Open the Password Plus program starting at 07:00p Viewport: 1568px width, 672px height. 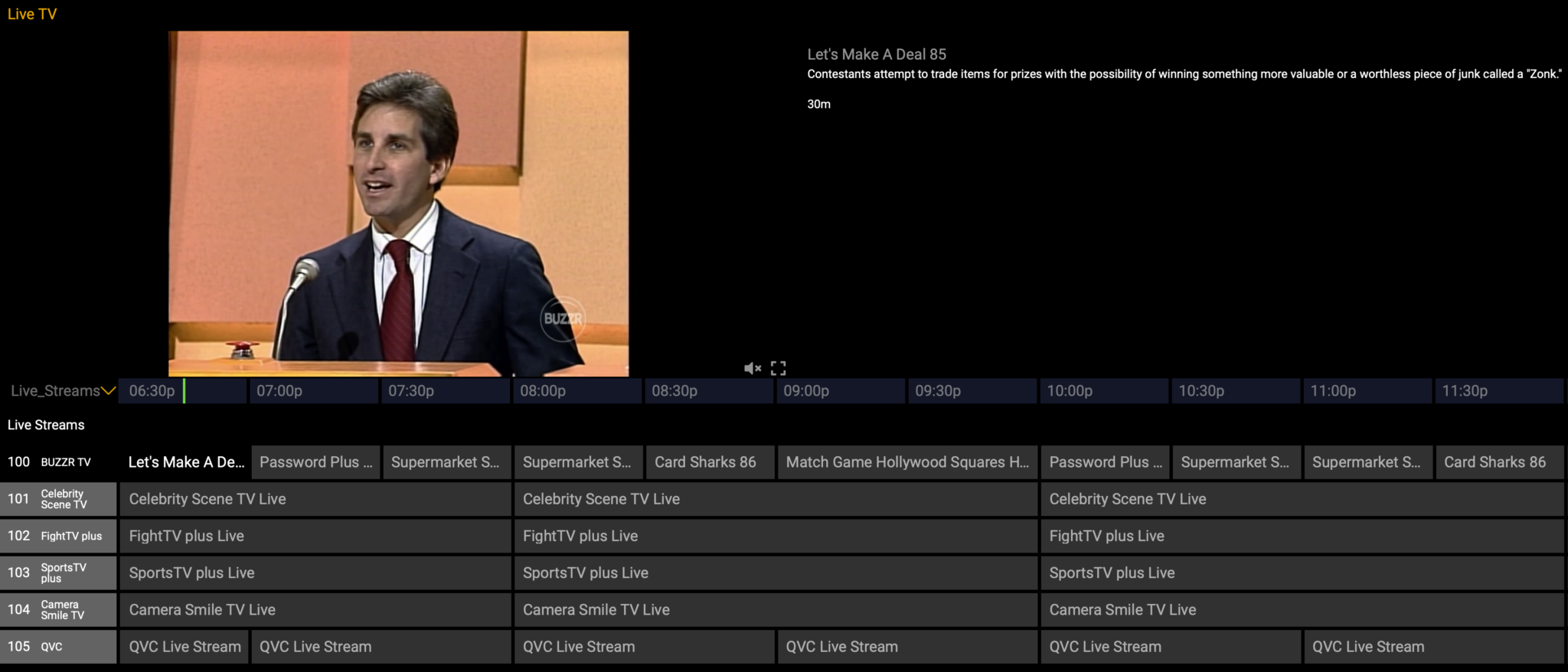315,462
